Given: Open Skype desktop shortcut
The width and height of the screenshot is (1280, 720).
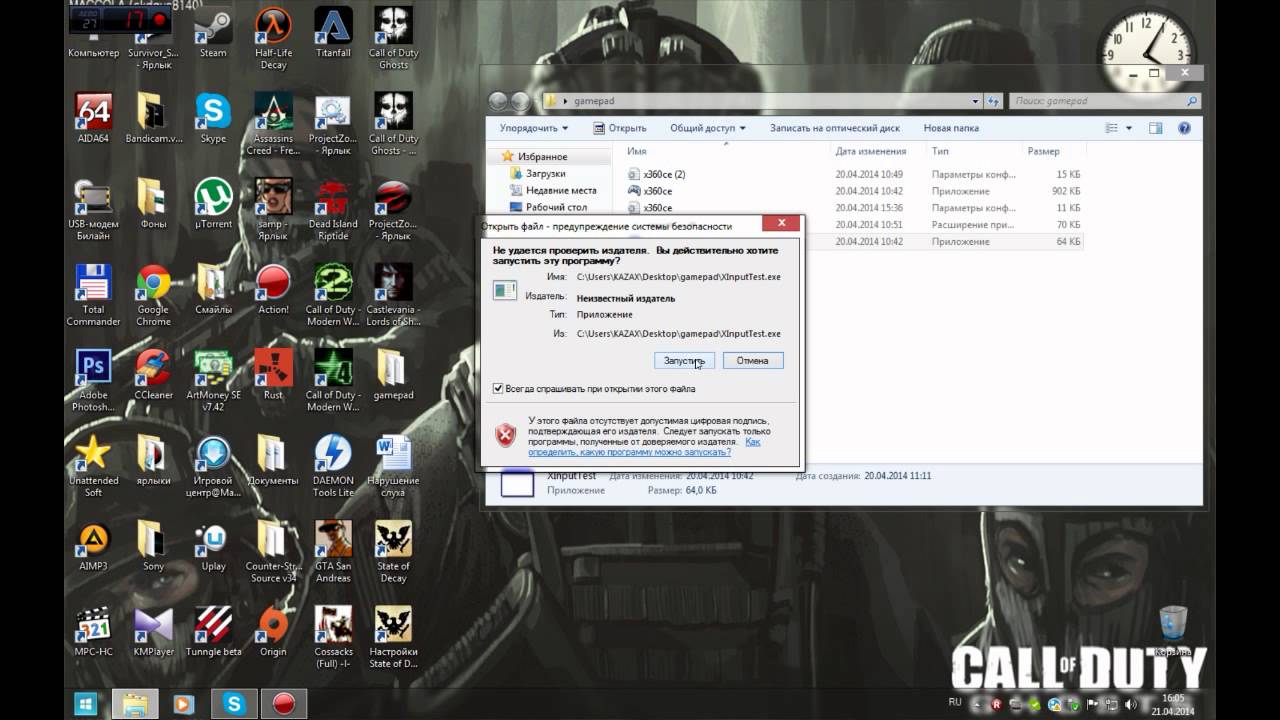Looking at the screenshot, I should click(x=213, y=118).
